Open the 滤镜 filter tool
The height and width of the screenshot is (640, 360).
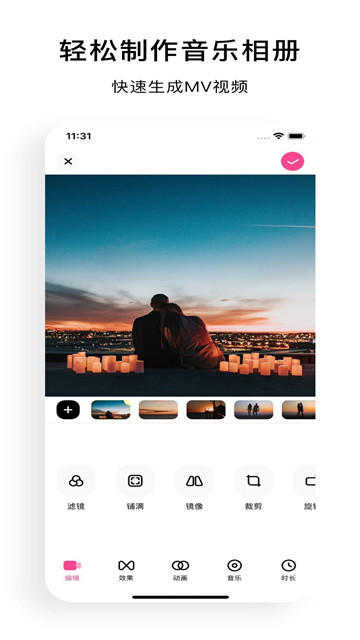click(76, 488)
